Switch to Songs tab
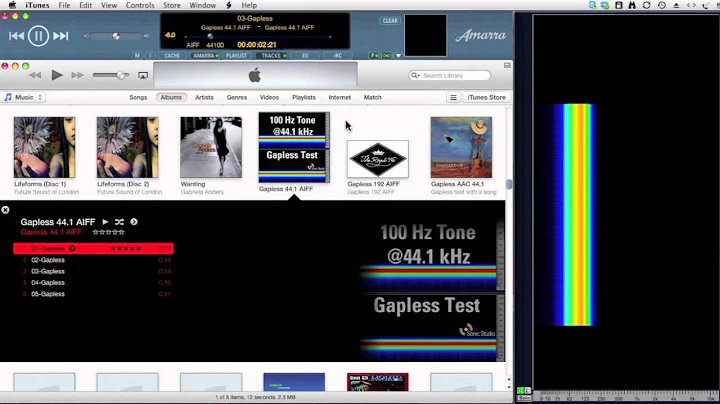 [x=138, y=97]
